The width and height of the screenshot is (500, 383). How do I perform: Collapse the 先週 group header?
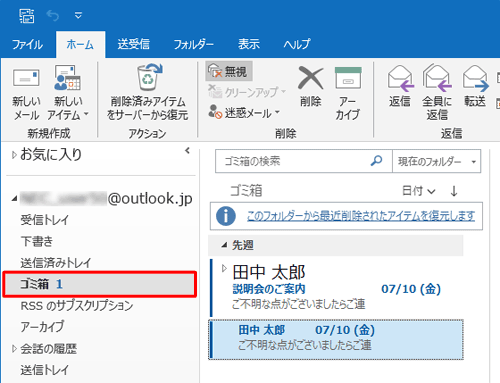[224, 245]
